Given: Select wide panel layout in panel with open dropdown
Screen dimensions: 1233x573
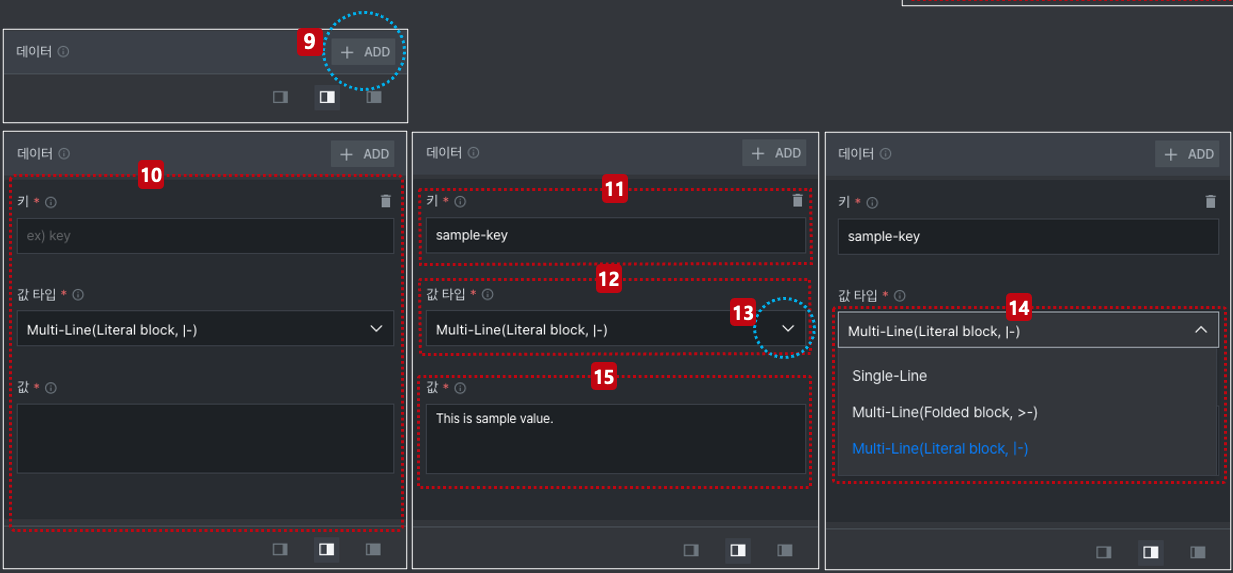Looking at the screenshot, I should pos(1198,551).
